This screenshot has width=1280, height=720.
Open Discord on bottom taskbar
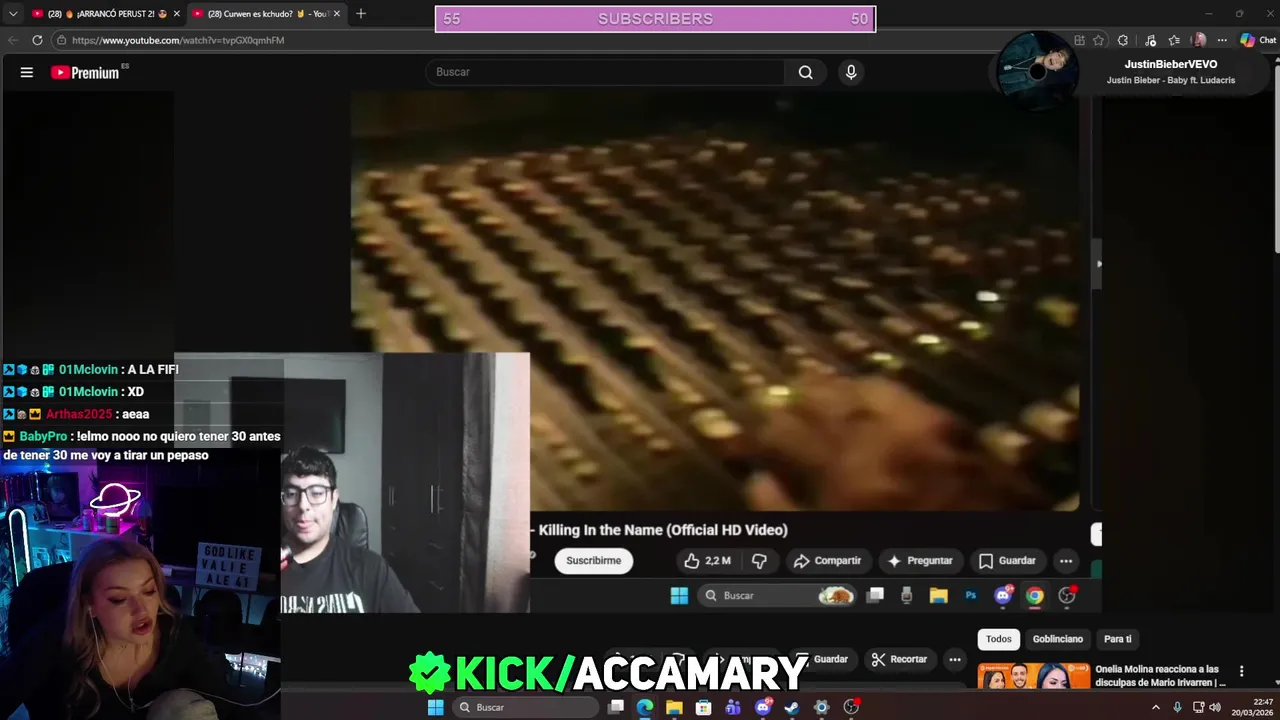pos(763,707)
